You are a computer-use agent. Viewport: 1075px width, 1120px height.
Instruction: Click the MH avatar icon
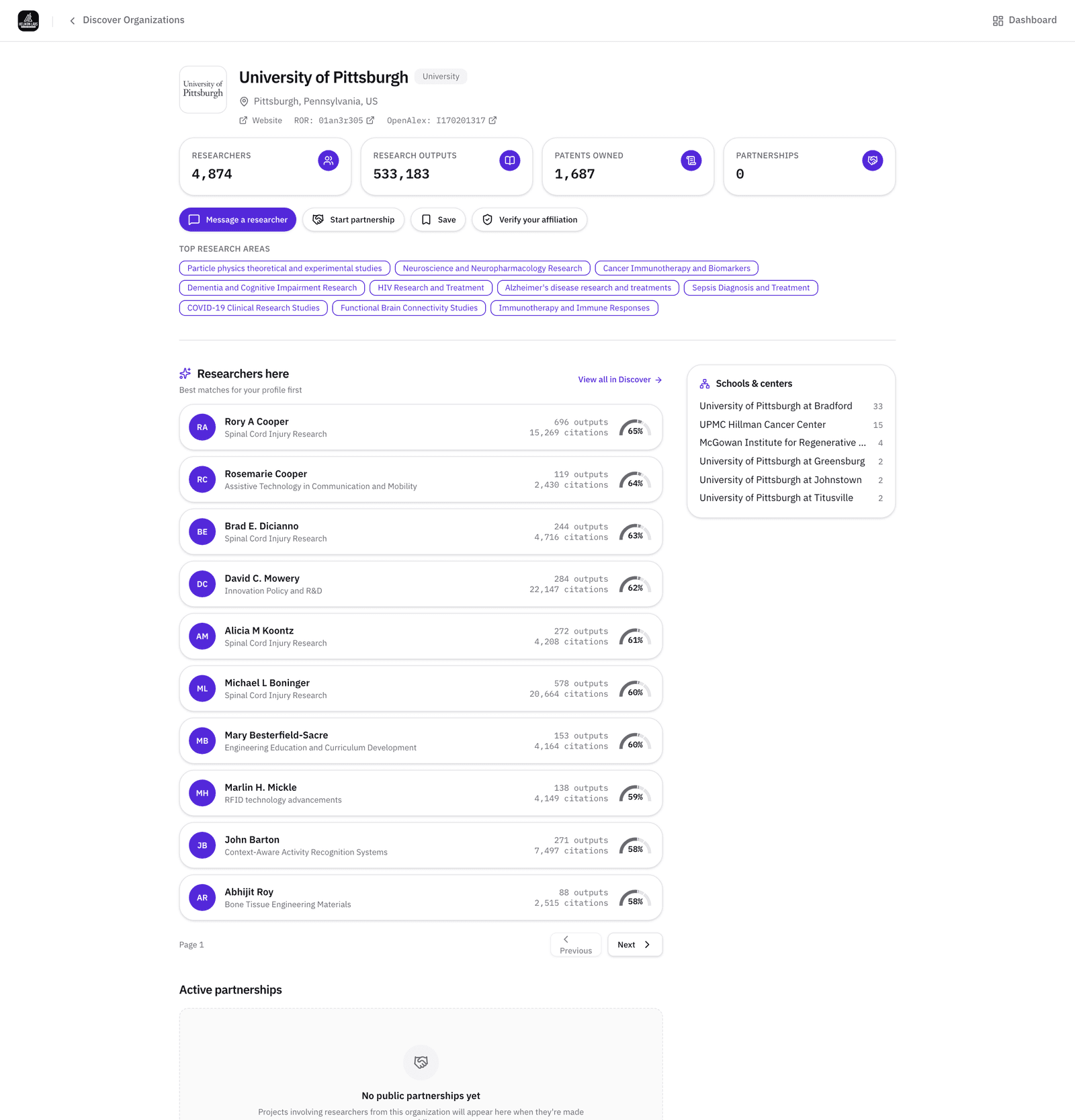tap(202, 793)
